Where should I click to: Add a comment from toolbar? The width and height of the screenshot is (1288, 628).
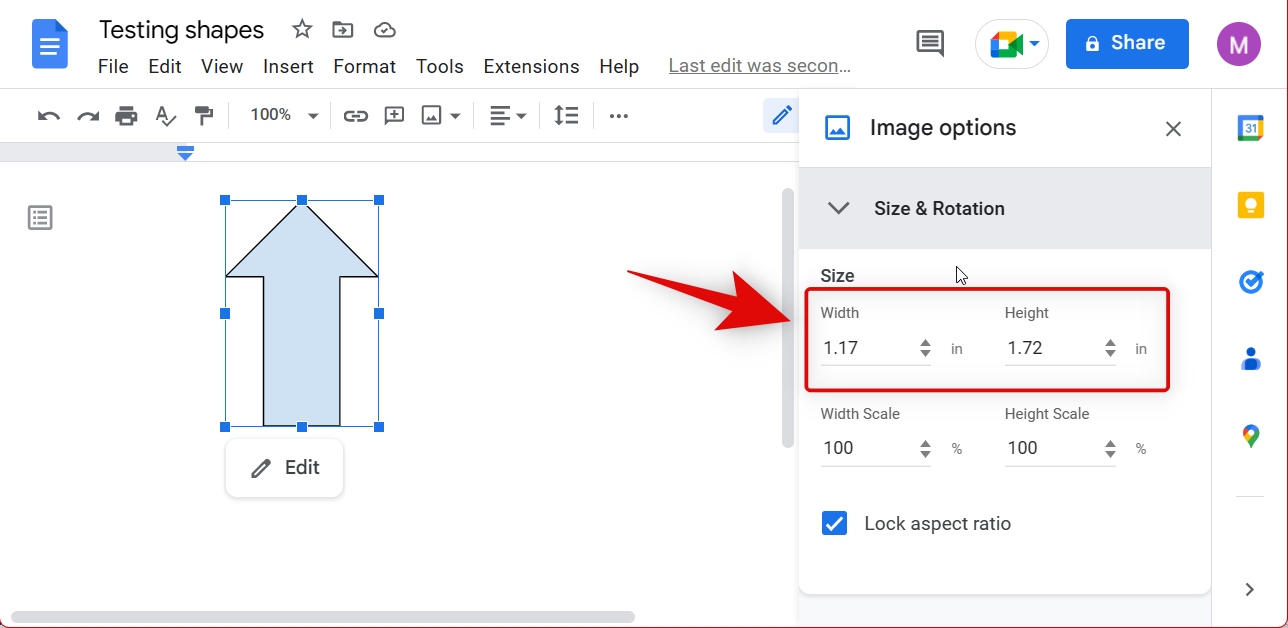[x=394, y=116]
